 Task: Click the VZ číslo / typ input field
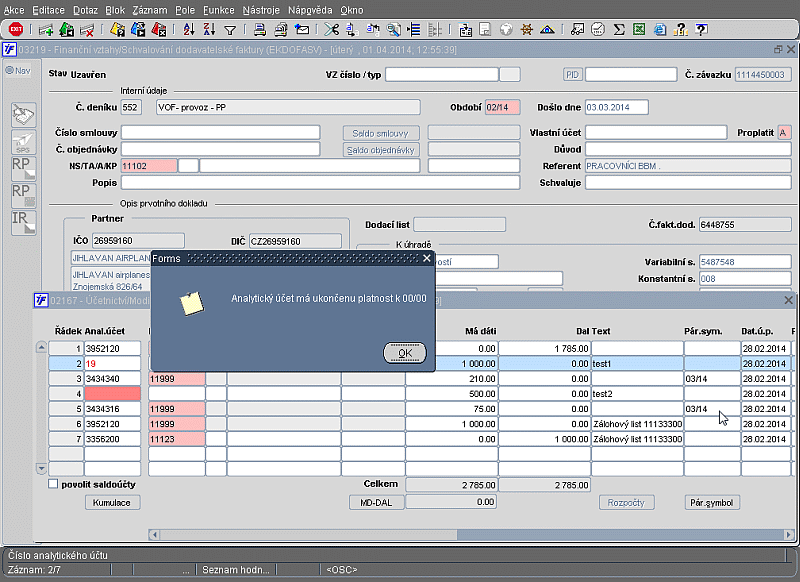[442, 74]
